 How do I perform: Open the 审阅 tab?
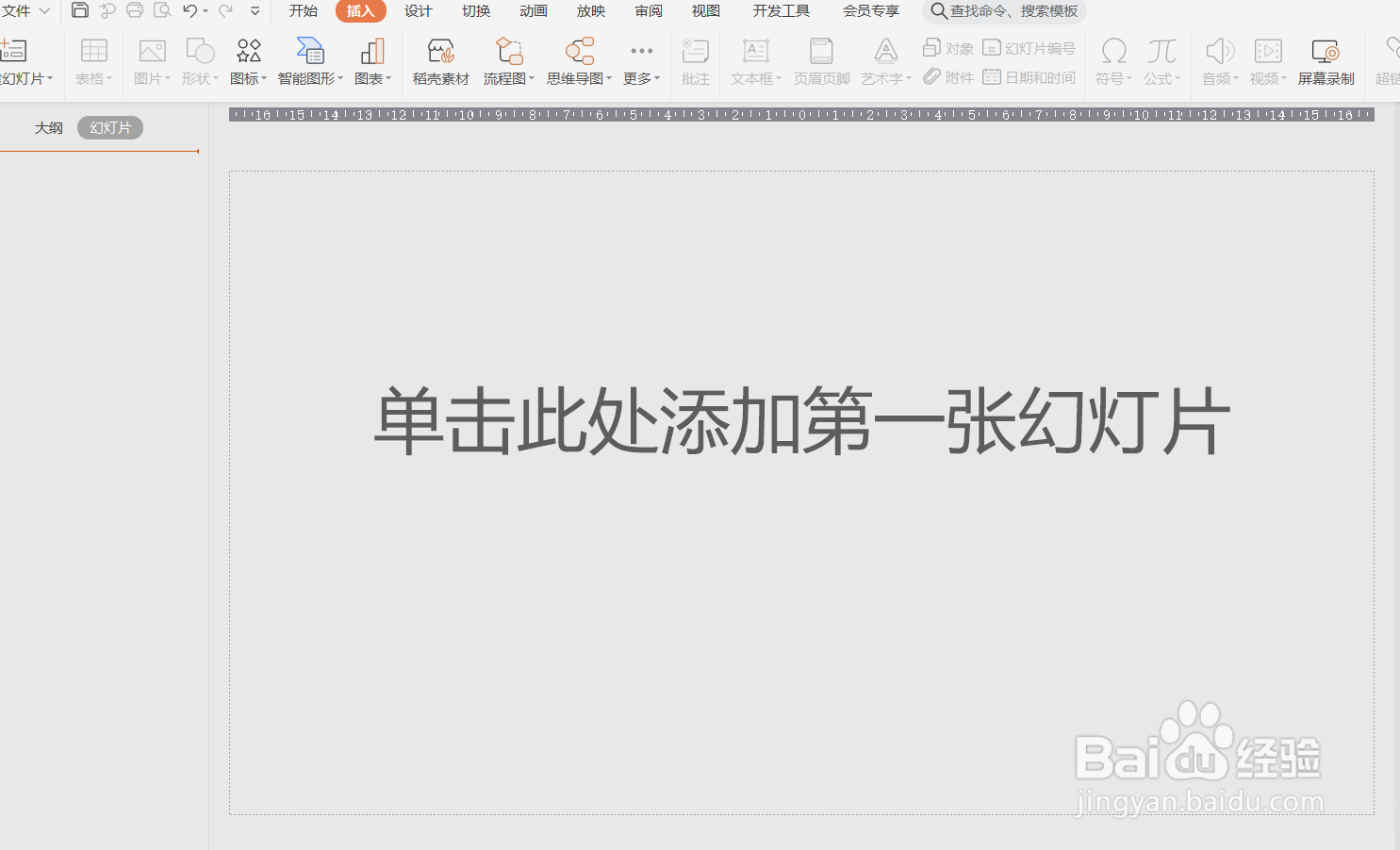(x=649, y=10)
